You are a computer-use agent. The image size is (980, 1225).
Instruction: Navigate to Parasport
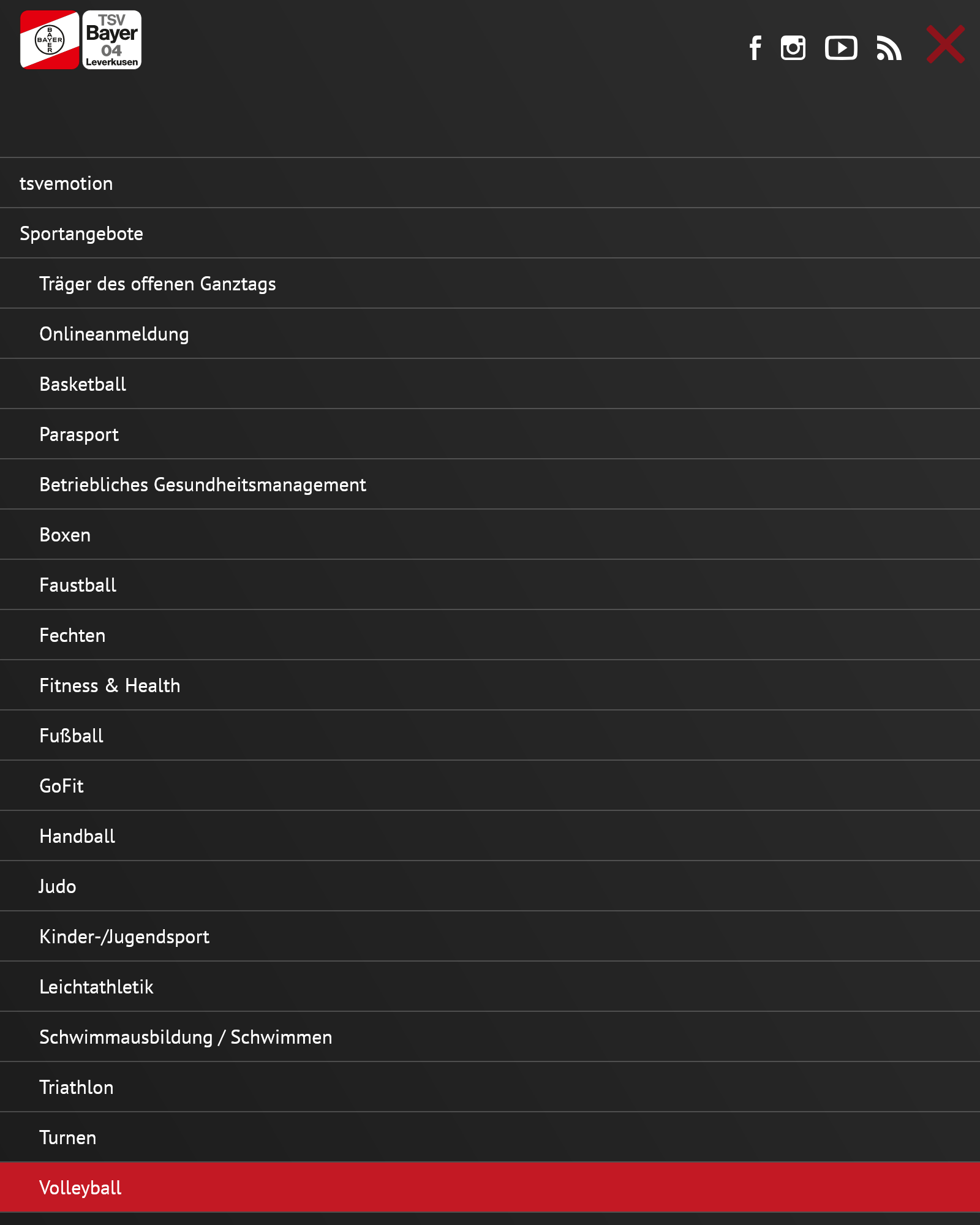(79, 434)
